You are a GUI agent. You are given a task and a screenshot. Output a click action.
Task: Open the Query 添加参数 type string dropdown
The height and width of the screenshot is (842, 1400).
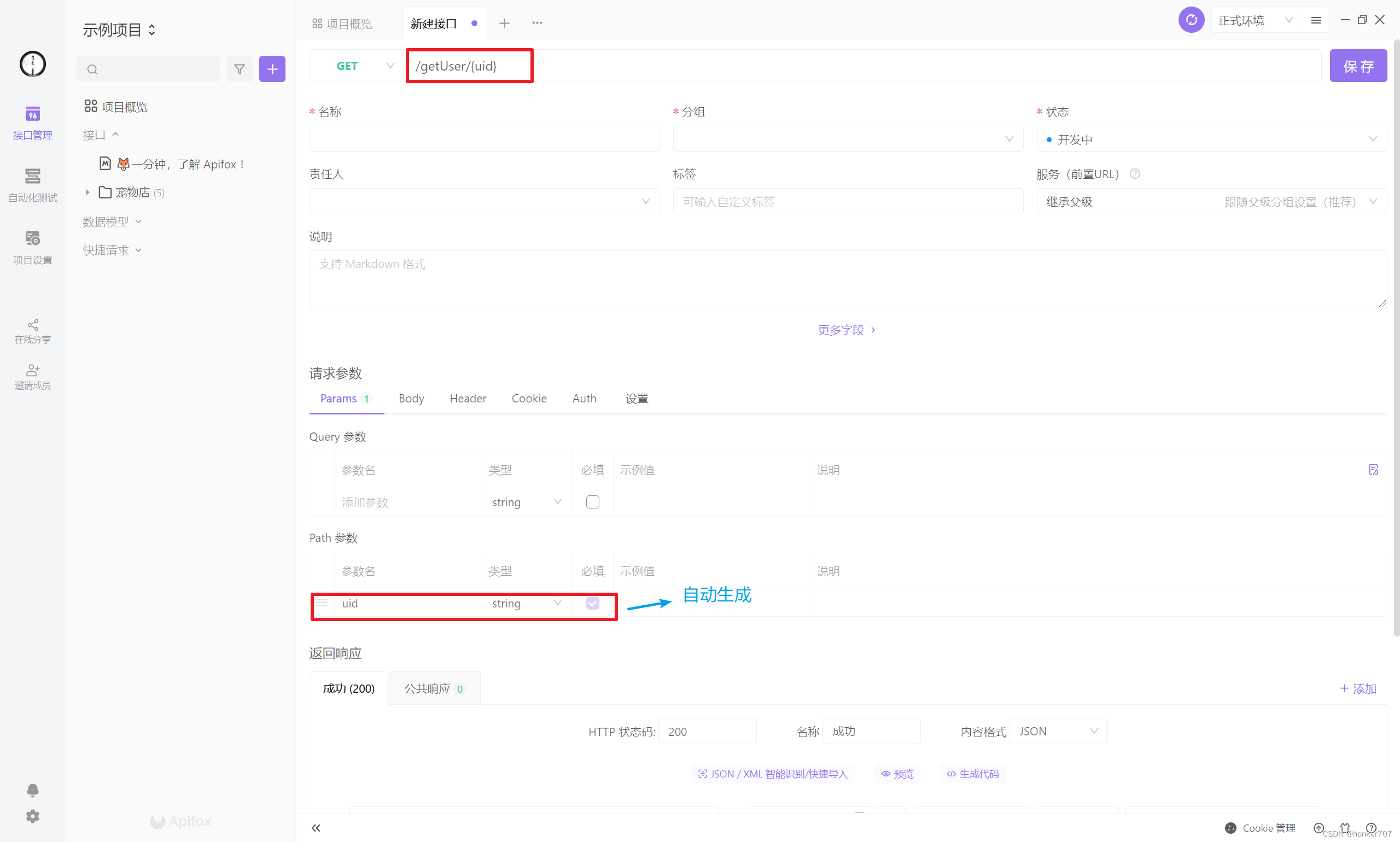[527, 501]
